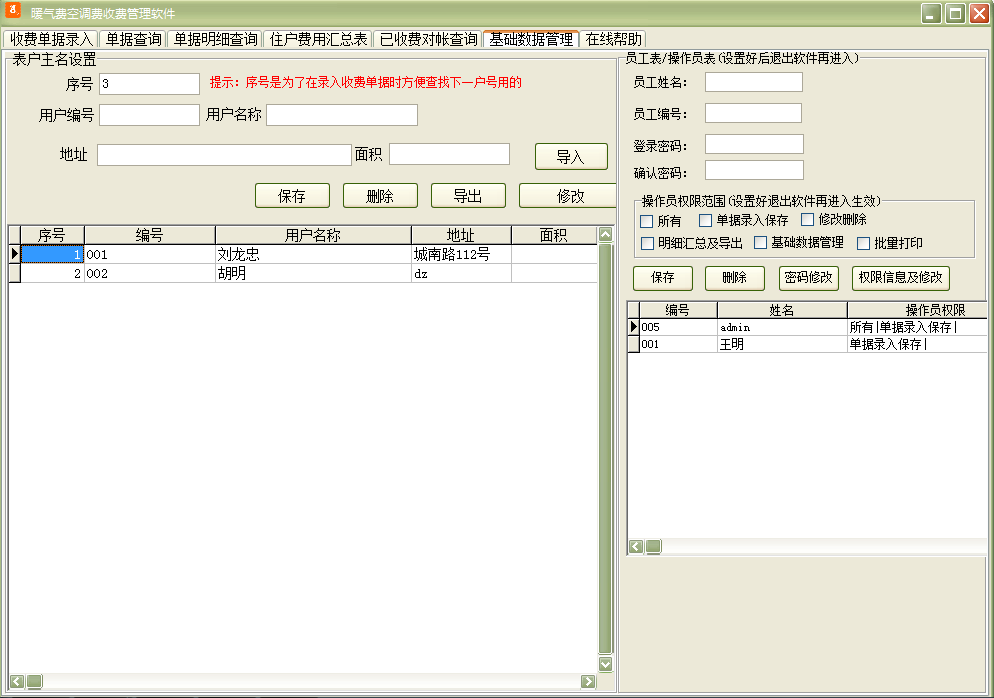
Task: Check the 所有 permission checkbox
Action: (x=647, y=221)
